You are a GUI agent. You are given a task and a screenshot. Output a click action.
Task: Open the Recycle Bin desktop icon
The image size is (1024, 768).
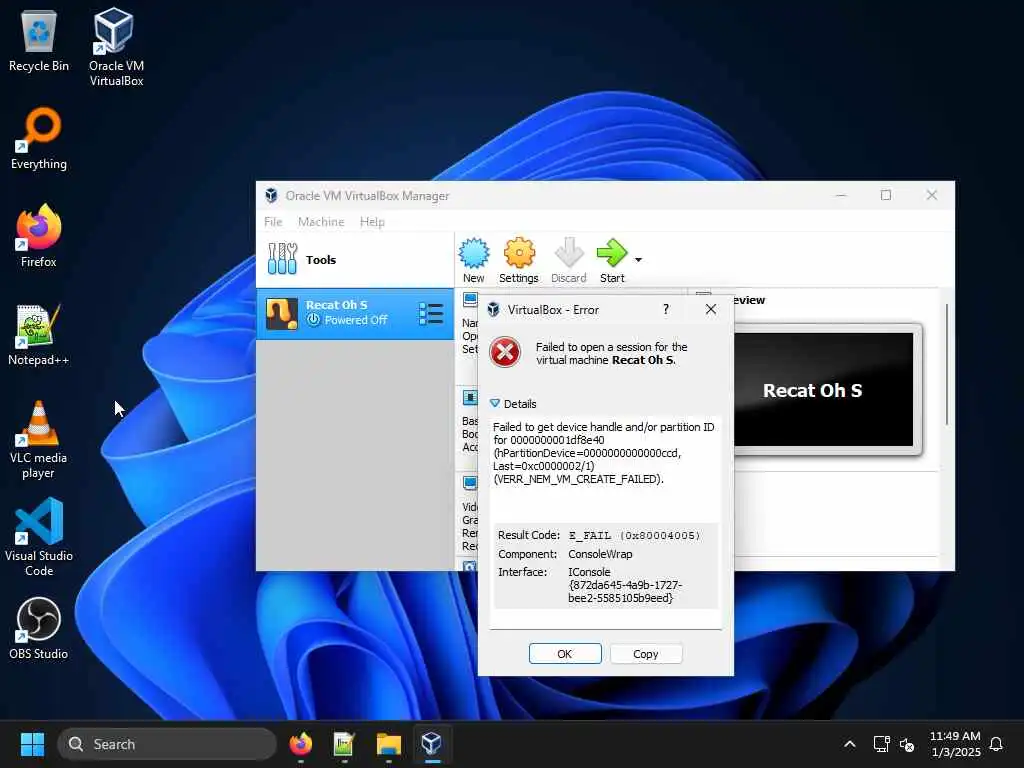coord(39,41)
